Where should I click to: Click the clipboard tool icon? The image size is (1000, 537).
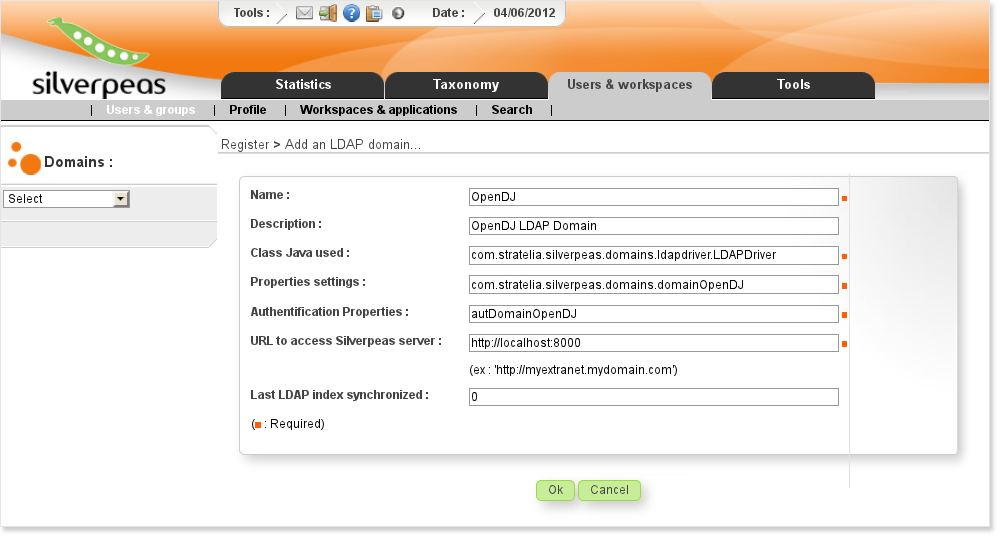pyautogui.click(x=374, y=13)
